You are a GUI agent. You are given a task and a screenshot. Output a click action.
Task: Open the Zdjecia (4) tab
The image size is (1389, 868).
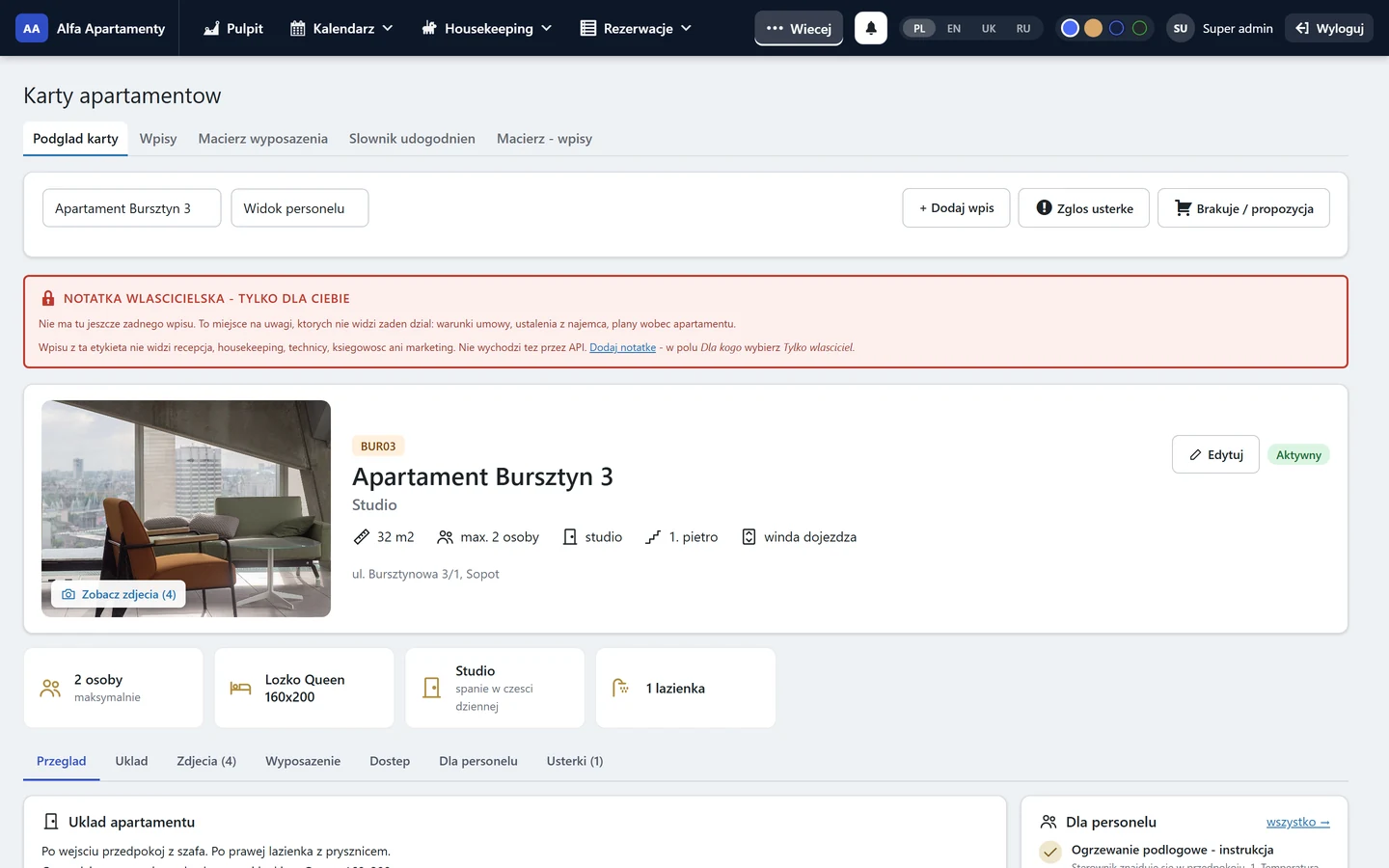[206, 761]
